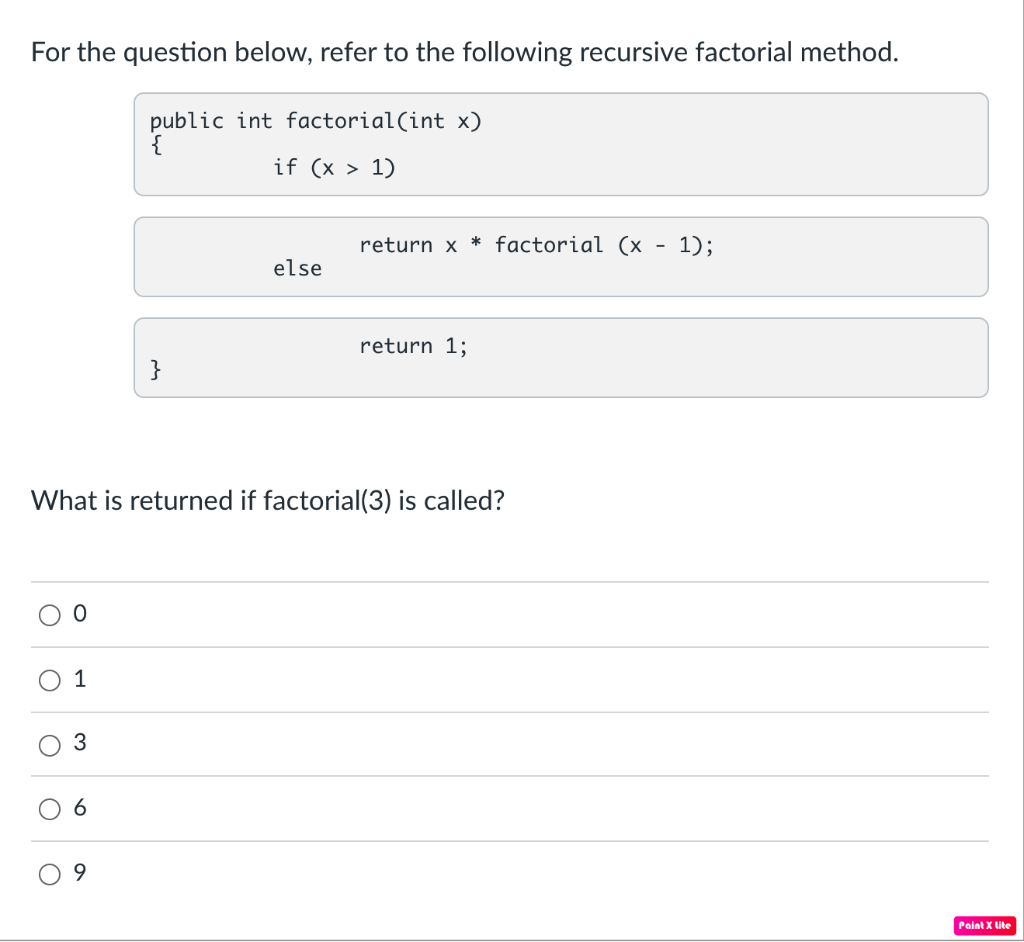This screenshot has height=942, width=1024.
Task: Choose the radio button for answer 1
Action: click(x=50, y=680)
